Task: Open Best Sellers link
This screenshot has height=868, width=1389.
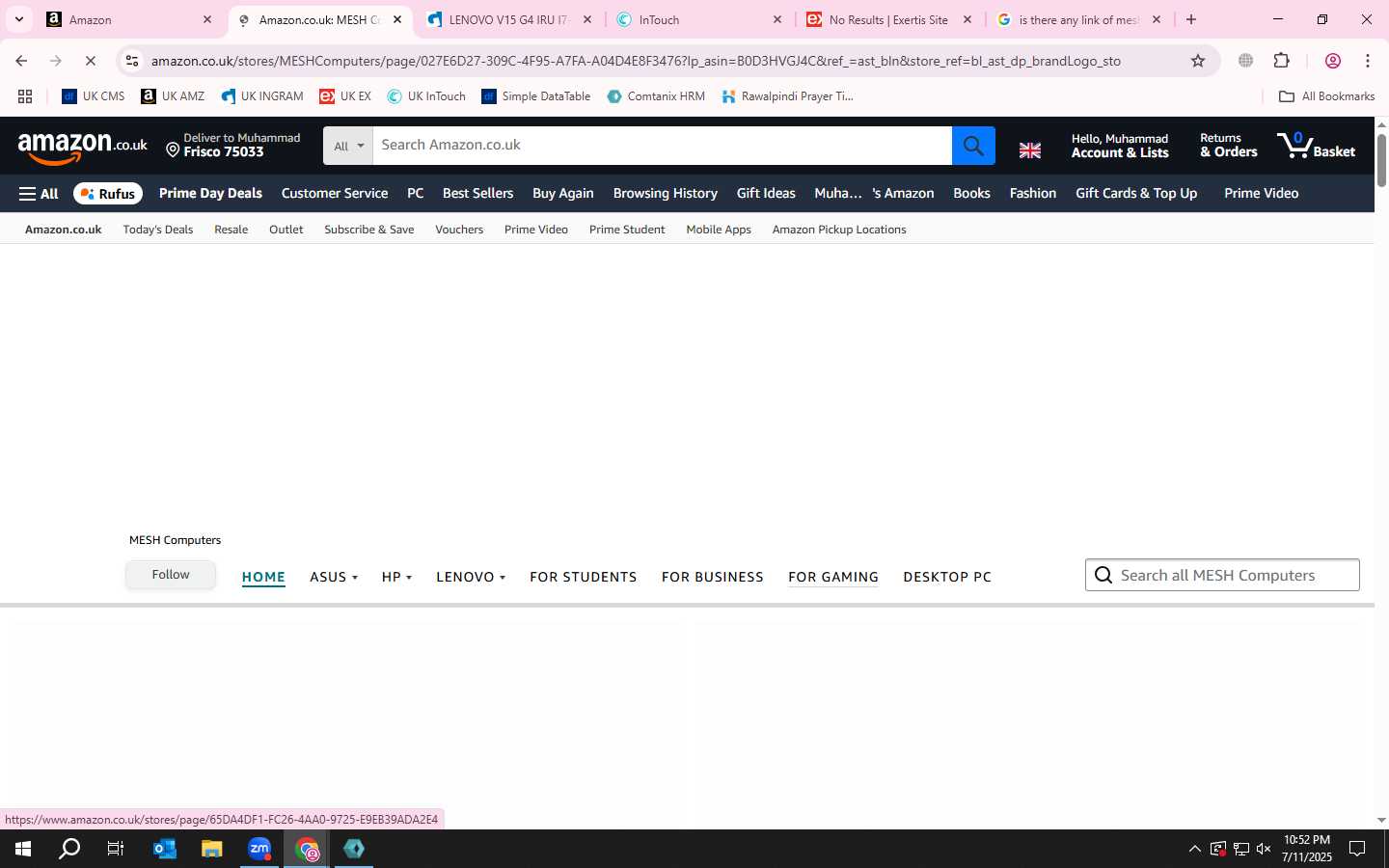Action: click(477, 194)
